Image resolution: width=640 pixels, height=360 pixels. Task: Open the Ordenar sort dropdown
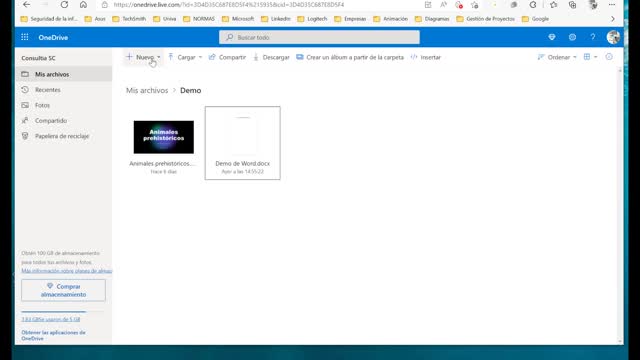[x=557, y=57]
